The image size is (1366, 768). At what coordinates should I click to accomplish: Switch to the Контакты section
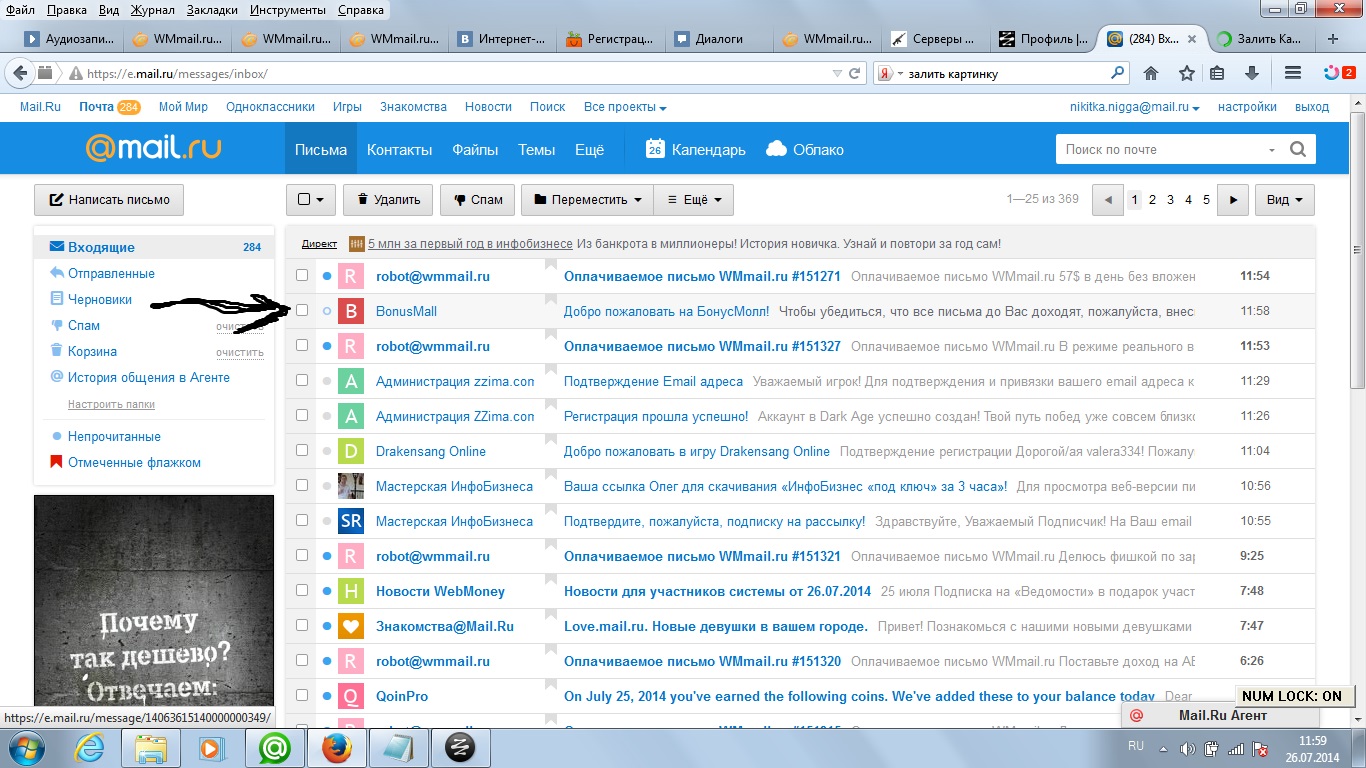tap(399, 150)
